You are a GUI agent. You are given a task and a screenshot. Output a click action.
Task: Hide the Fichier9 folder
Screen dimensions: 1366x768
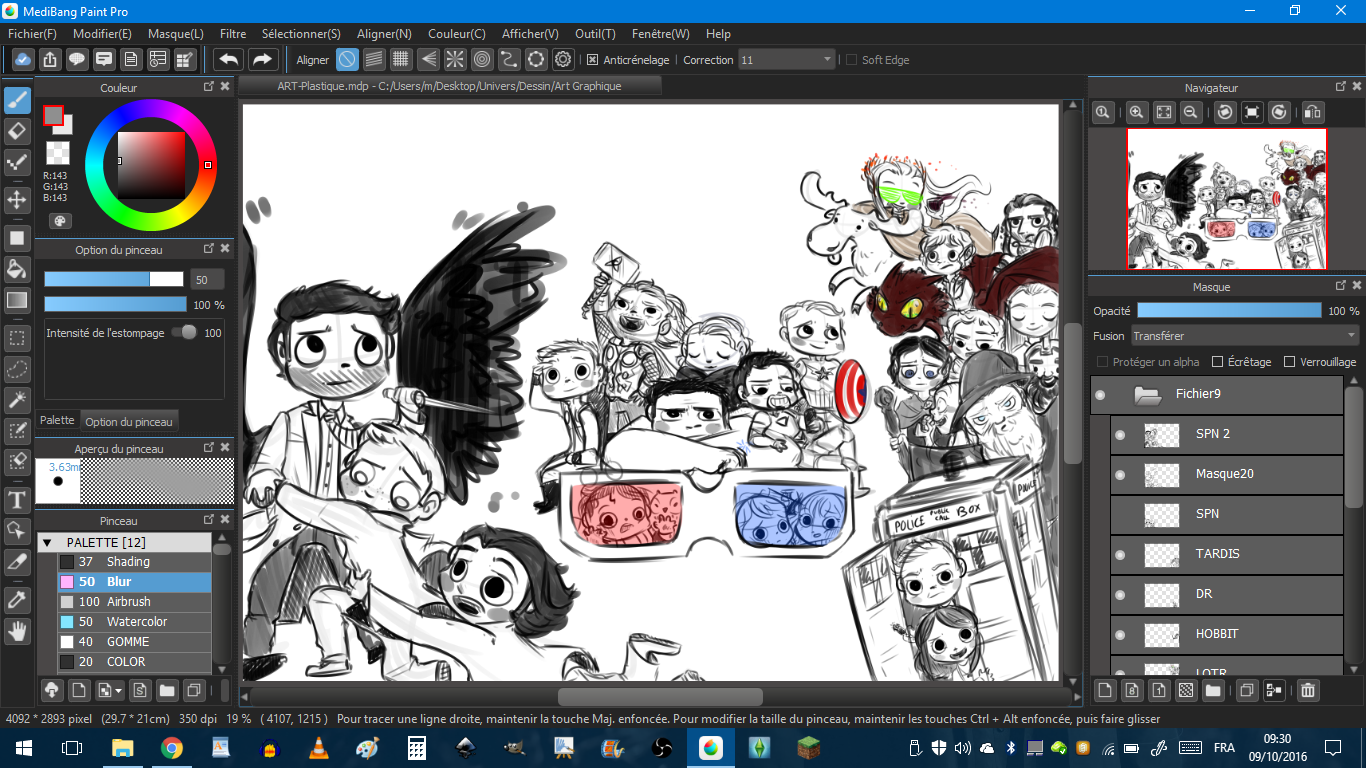pyautogui.click(x=1100, y=395)
